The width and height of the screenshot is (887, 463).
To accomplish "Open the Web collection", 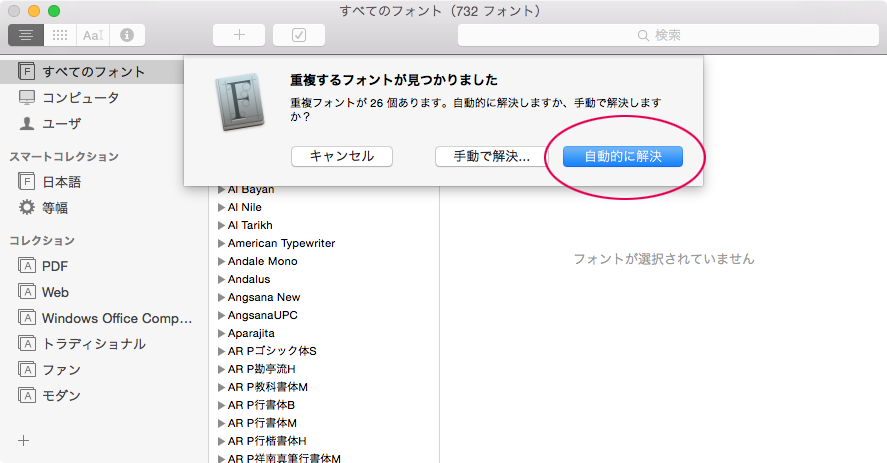I will 55,292.
